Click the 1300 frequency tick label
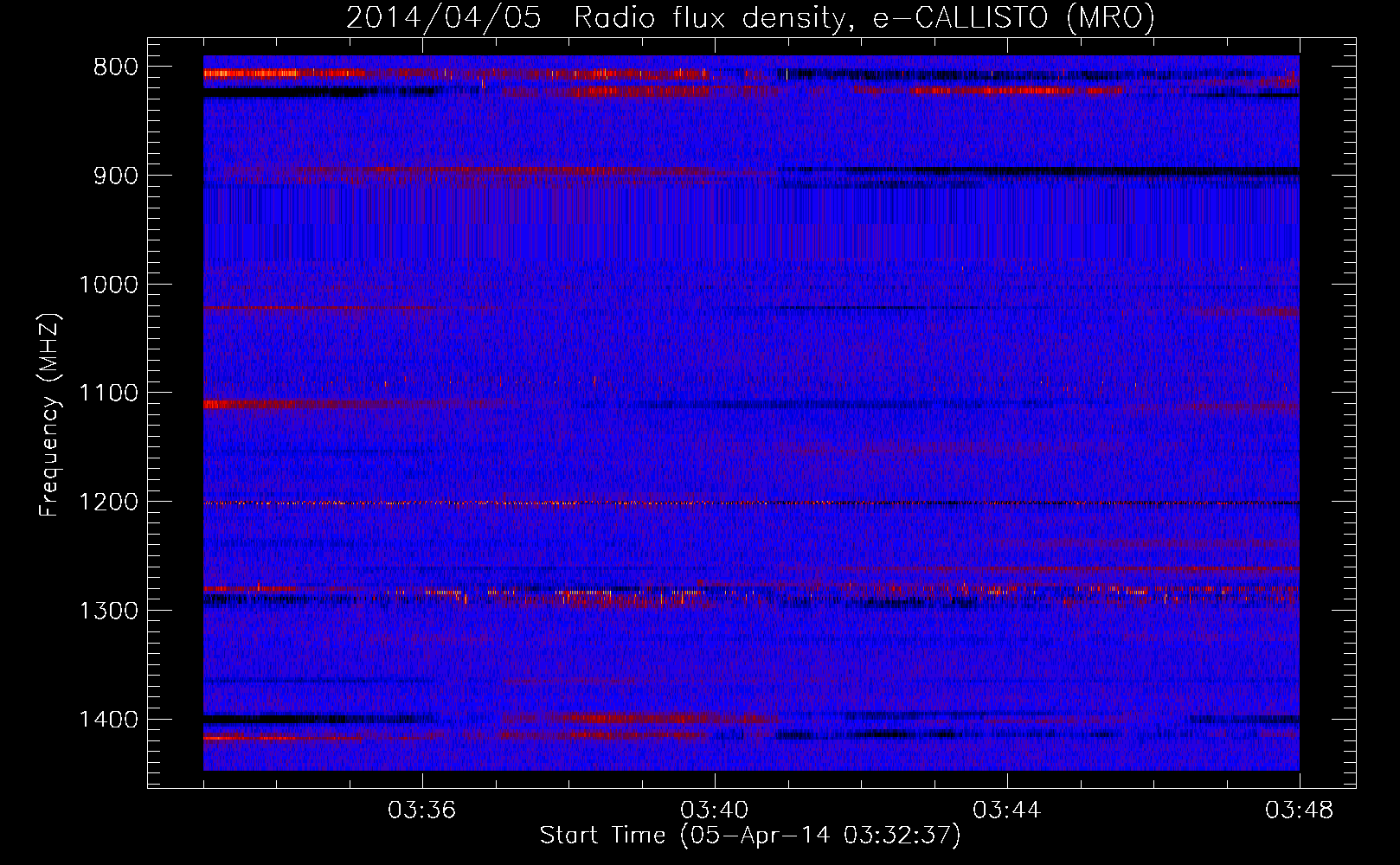Image resolution: width=1400 pixels, height=865 pixels. click(x=108, y=612)
